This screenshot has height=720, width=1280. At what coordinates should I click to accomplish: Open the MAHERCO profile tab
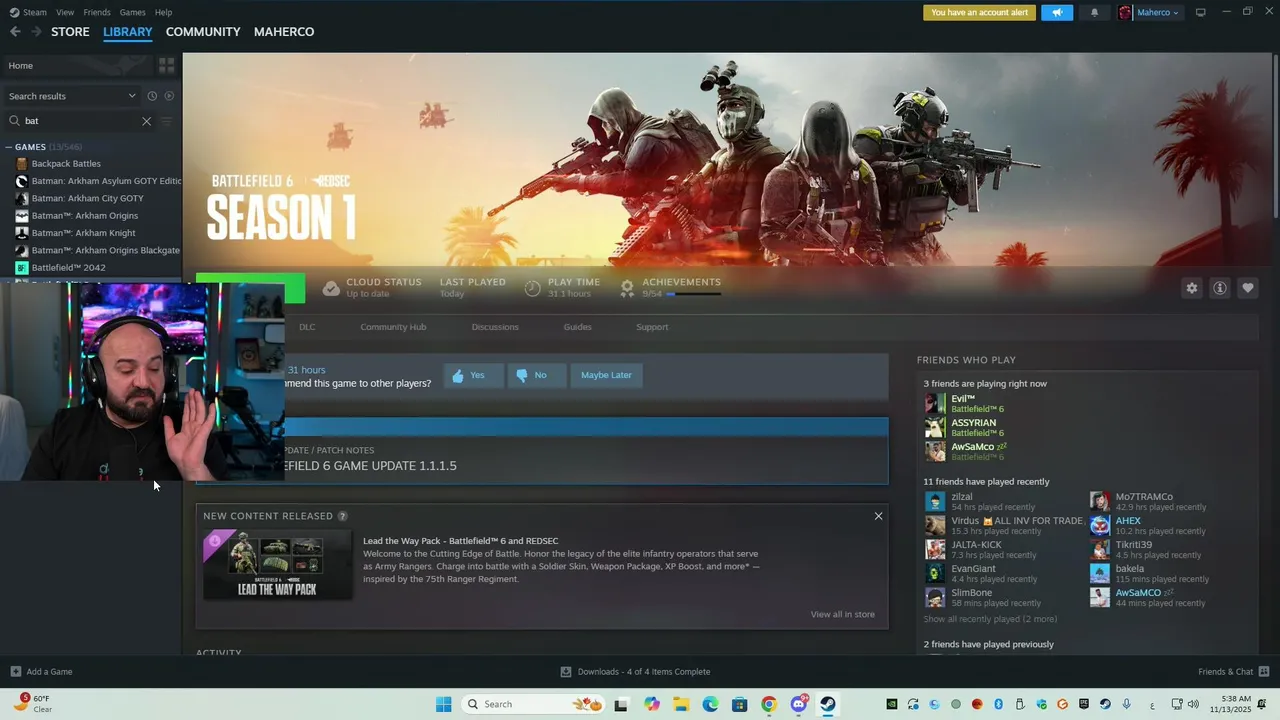click(284, 32)
